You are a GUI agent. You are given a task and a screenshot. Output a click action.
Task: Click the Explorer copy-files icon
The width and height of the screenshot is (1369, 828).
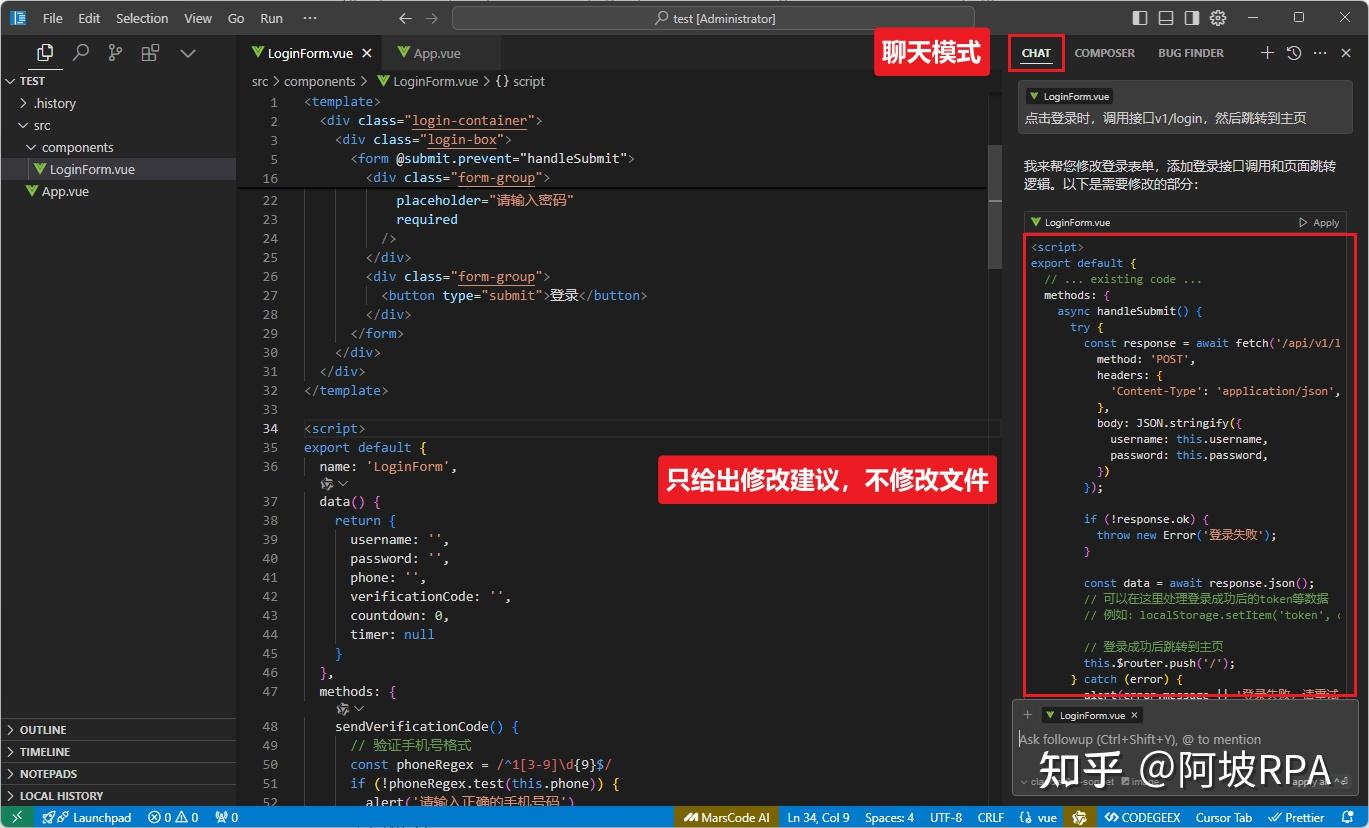[43, 52]
